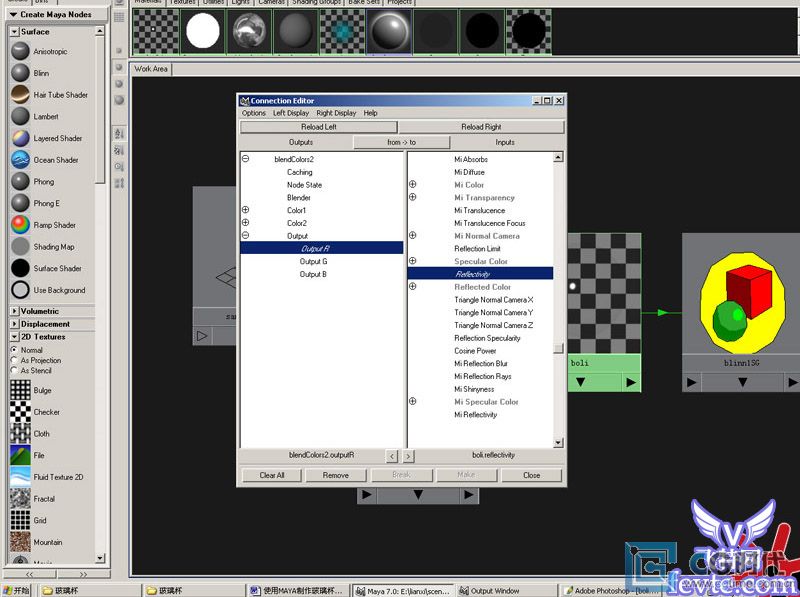The height and width of the screenshot is (597, 800).
Task: Open the Adobe Photoshop taskbar item
Action: pos(612,590)
